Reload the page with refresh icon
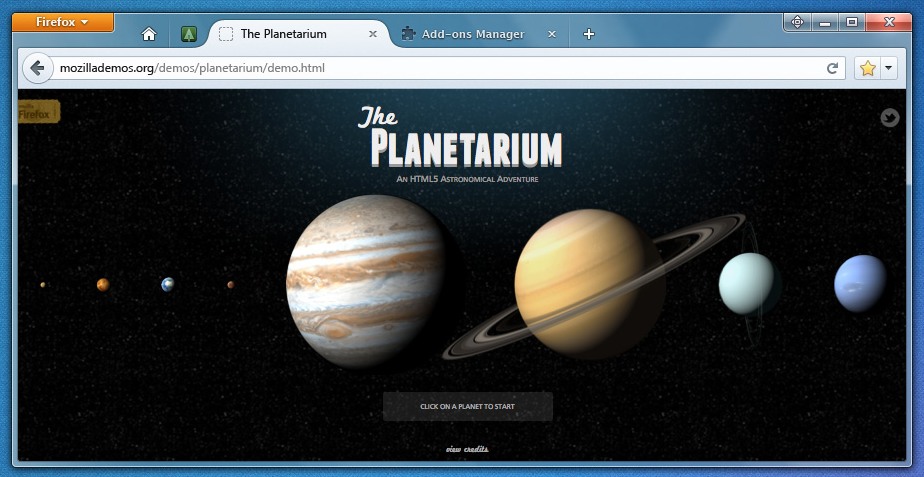924x477 pixels. pyautogui.click(x=832, y=68)
